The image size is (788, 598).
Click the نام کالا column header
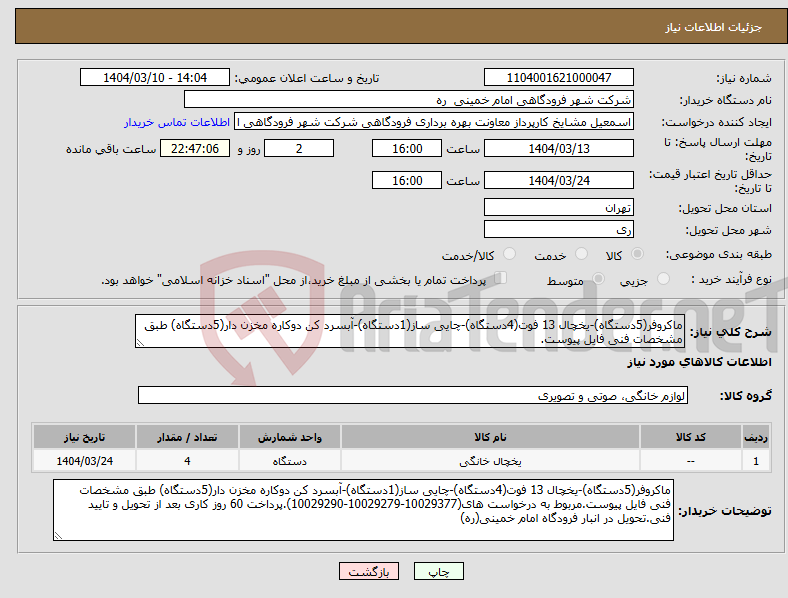490,437
